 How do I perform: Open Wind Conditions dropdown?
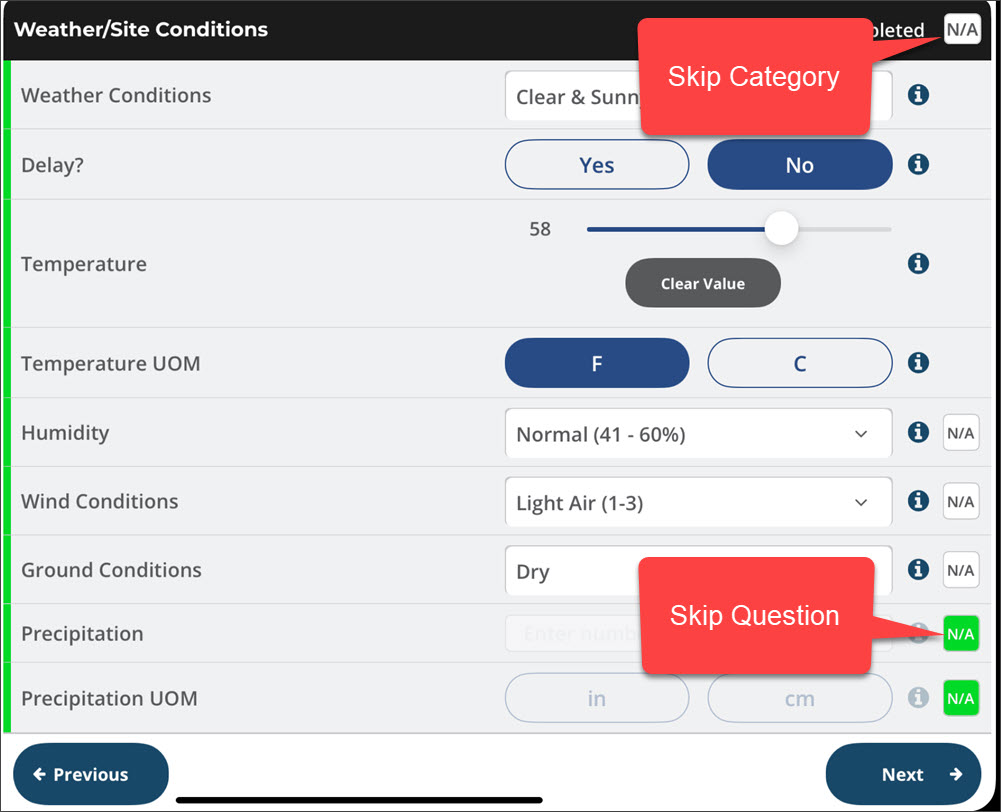tap(698, 502)
